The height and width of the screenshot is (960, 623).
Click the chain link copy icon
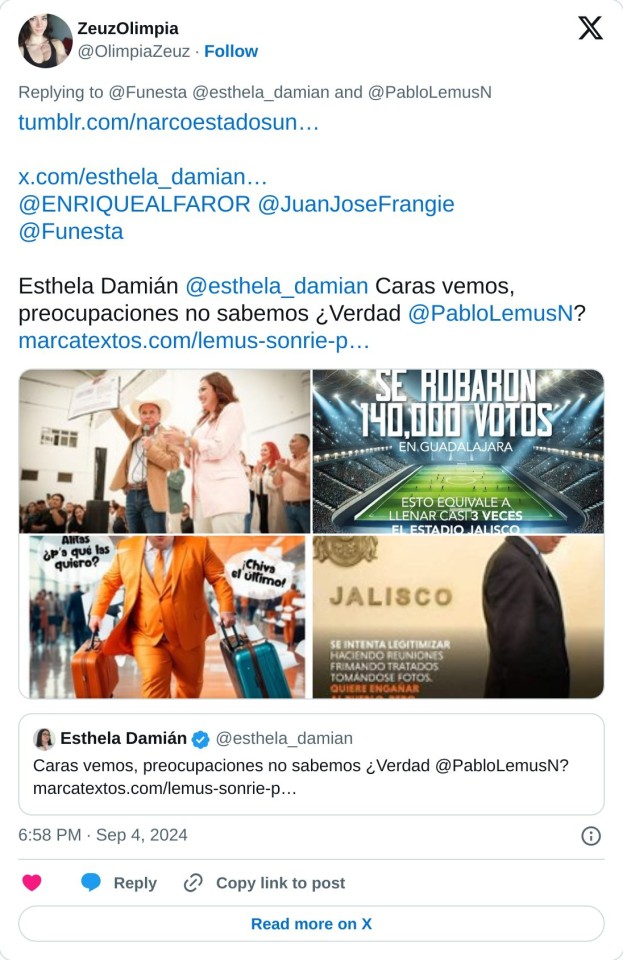click(193, 883)
